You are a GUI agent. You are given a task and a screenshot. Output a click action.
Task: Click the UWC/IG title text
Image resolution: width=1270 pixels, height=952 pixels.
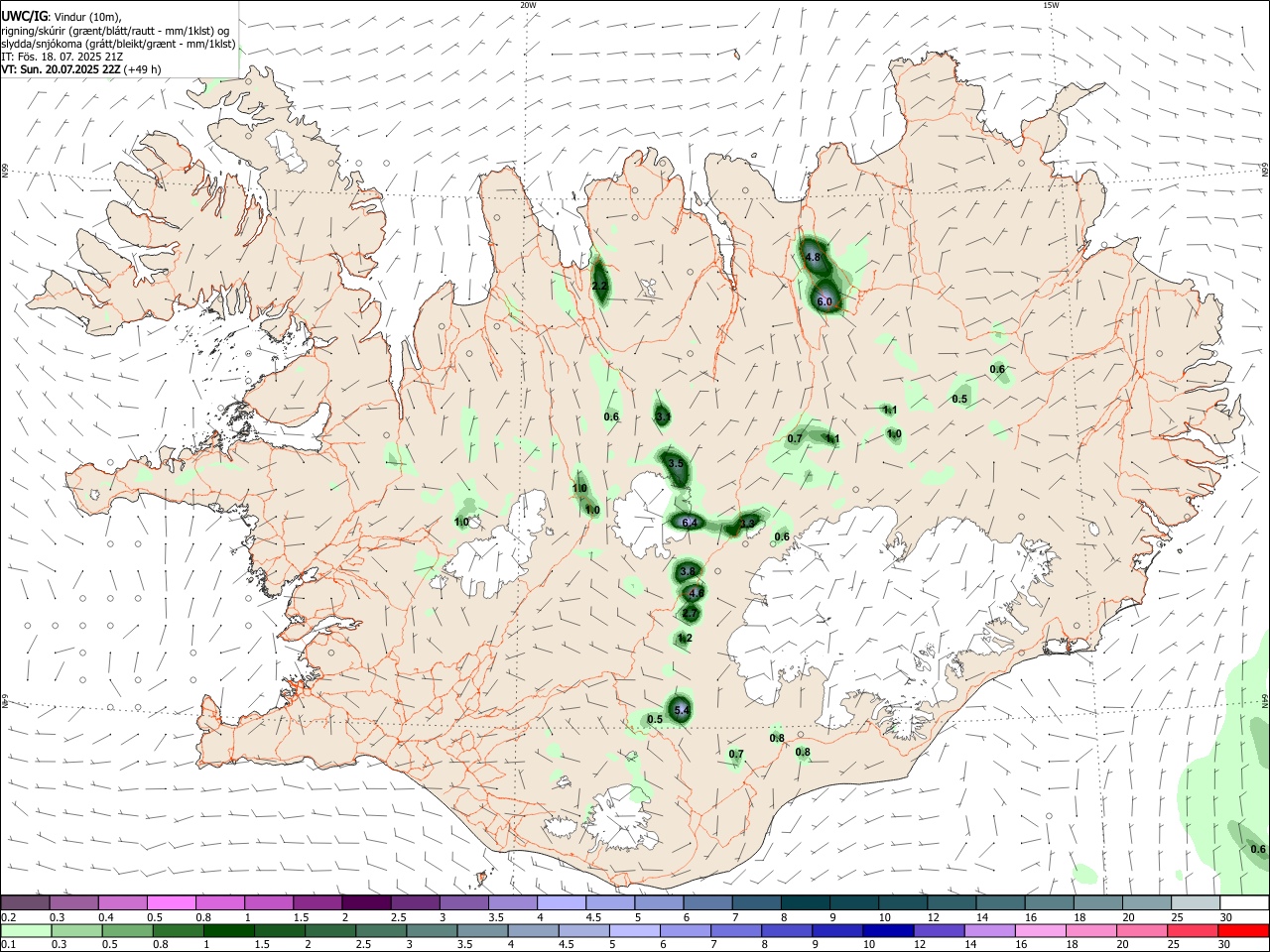click(x=24, y=16)
